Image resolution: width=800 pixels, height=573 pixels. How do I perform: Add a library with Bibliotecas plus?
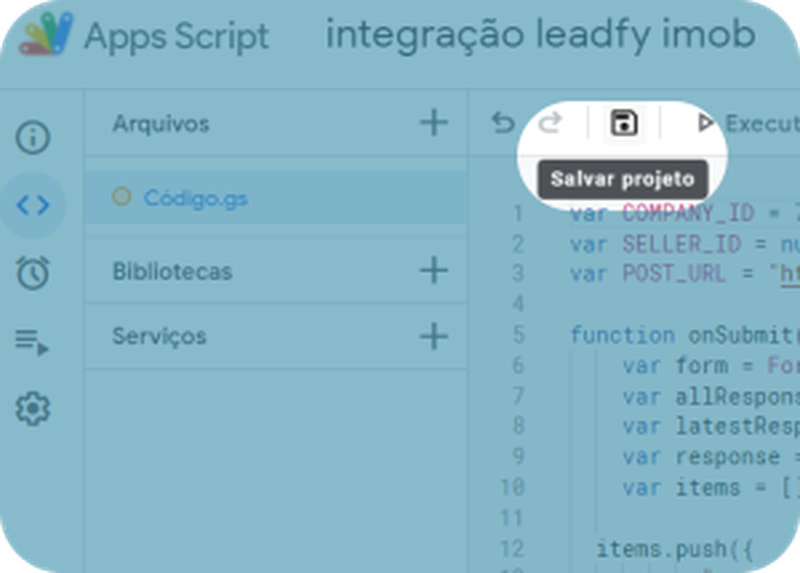(434, 270)
